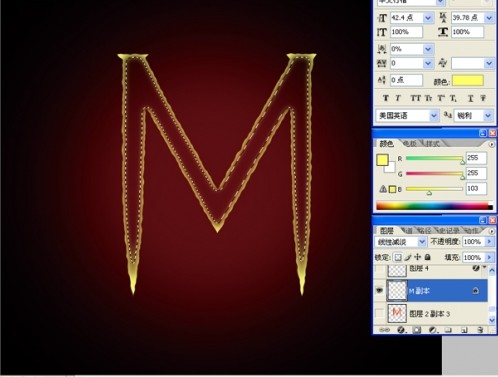Screen dimensions: 498x377
Task: Apply superscript text style
Action: pyautogui.click(x=441, y=98)
